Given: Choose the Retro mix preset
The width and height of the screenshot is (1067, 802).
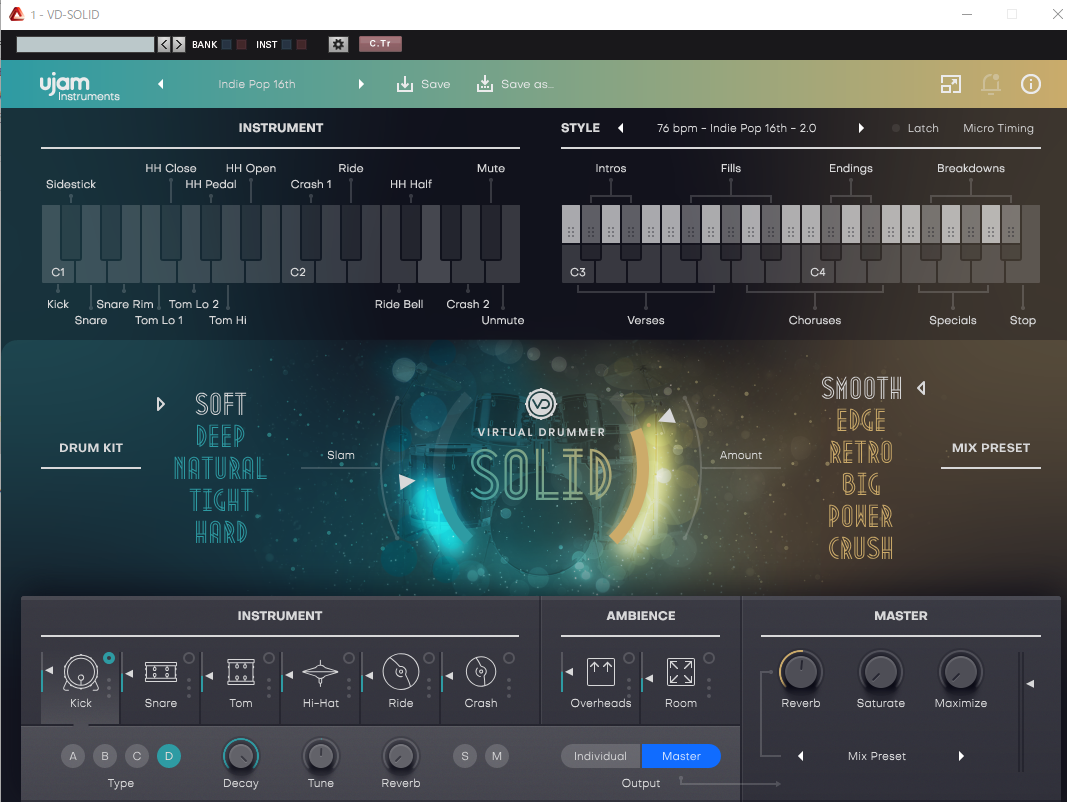Looking at the screenshot, I should point(861,452).
